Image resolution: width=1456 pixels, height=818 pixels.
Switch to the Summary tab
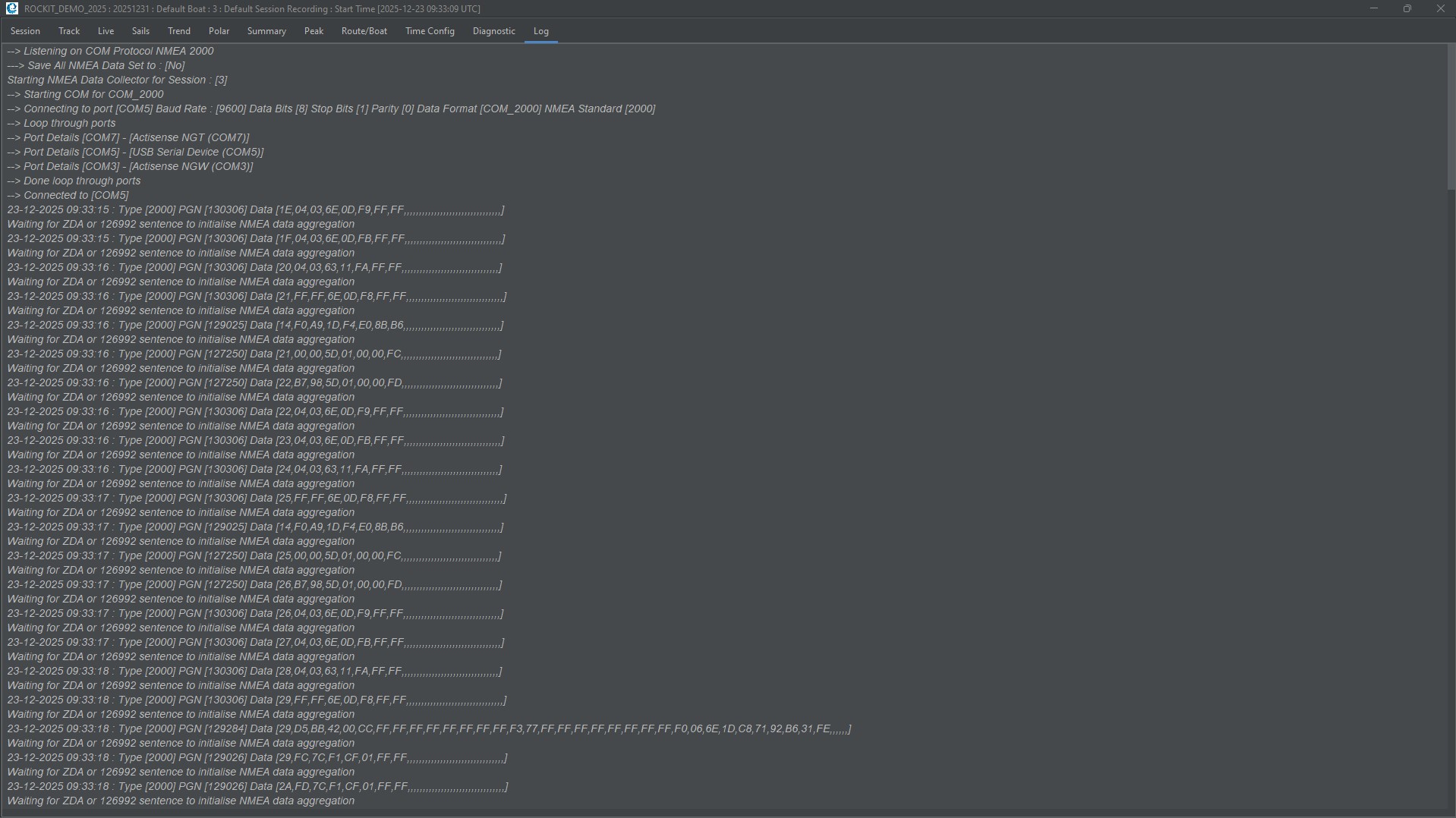pos(266,31)
